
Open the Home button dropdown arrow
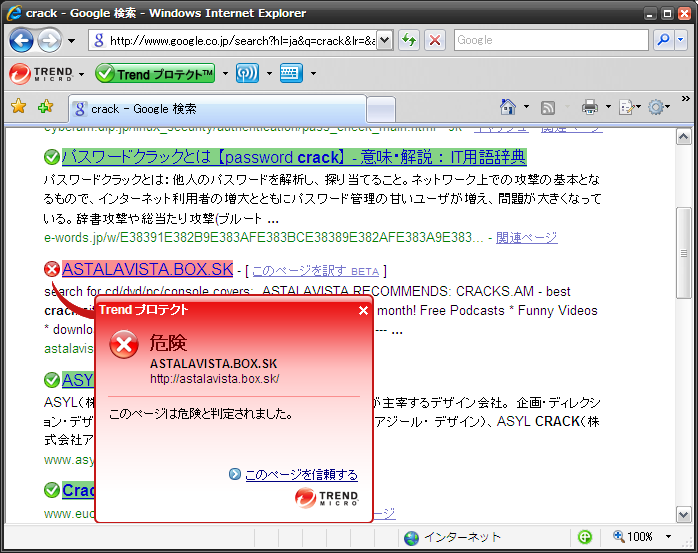point(526,107)
